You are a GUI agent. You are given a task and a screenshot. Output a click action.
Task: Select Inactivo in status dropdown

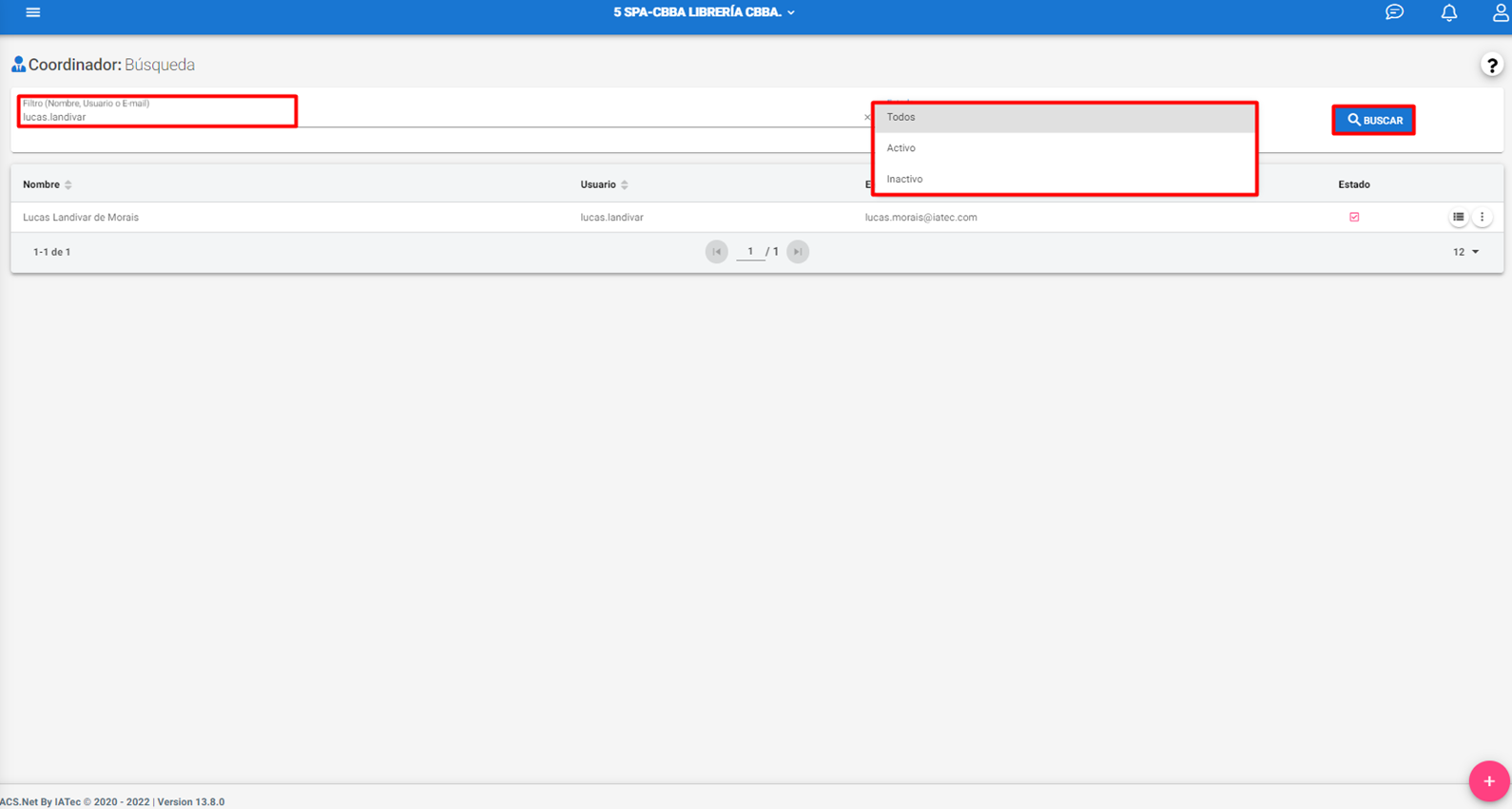coord(1065,179)
